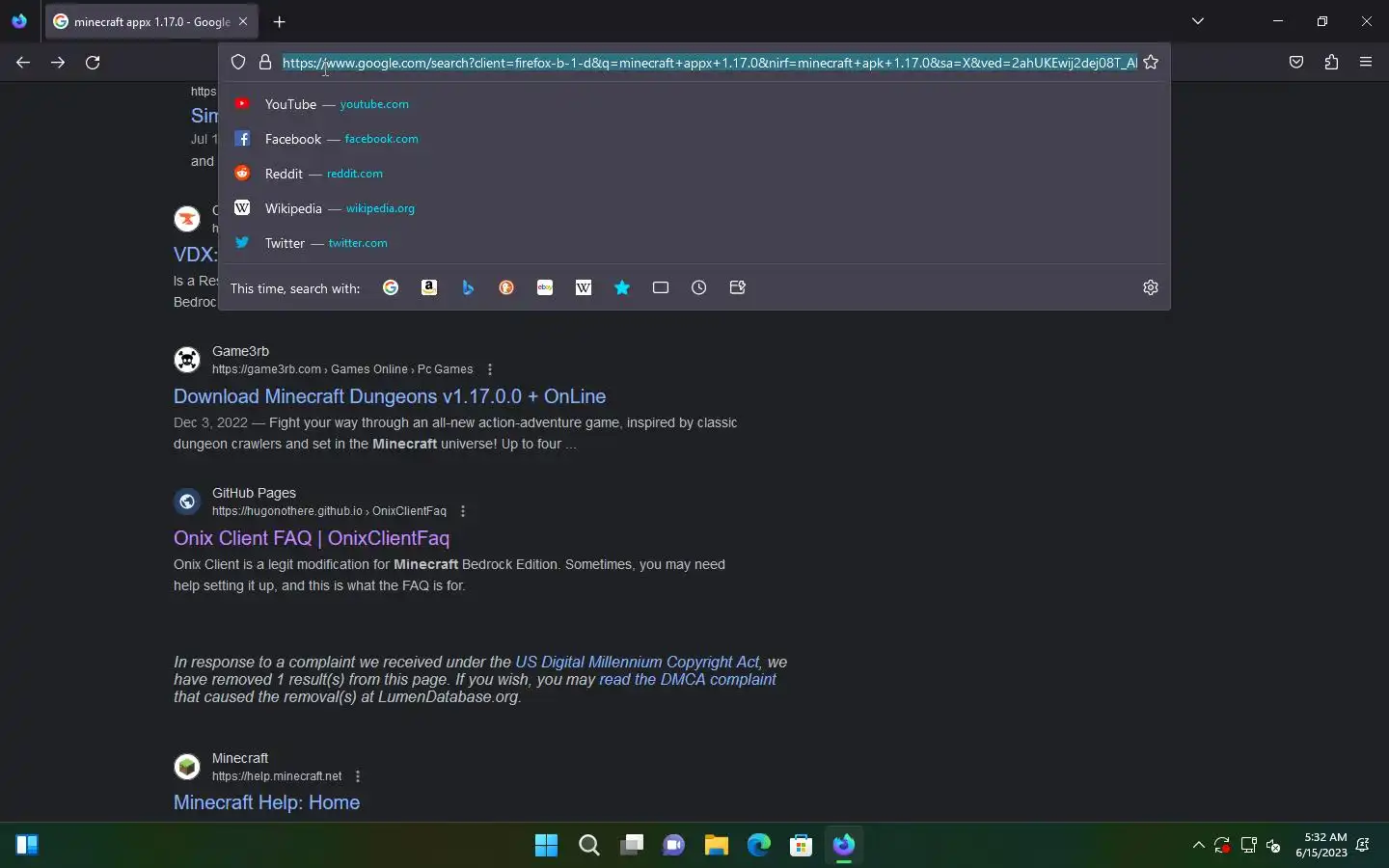Open File Explorer from taskbar
Screen dimensions: 1389x868
(716, 846)
